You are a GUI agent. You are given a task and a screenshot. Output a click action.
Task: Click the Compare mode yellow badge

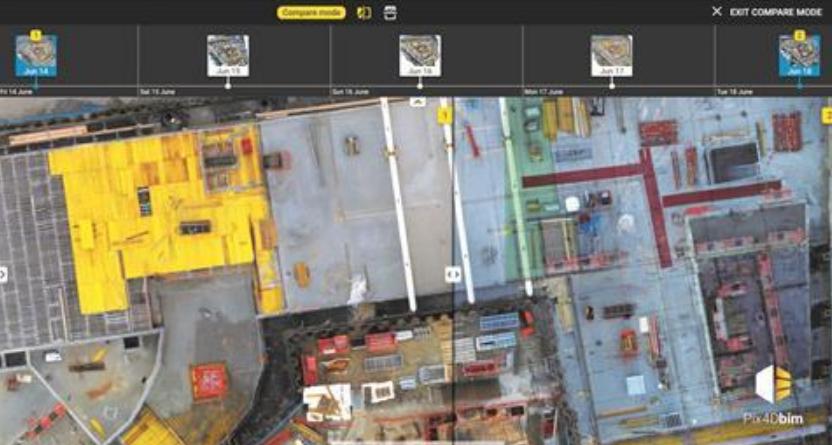(x=311, y=12)
